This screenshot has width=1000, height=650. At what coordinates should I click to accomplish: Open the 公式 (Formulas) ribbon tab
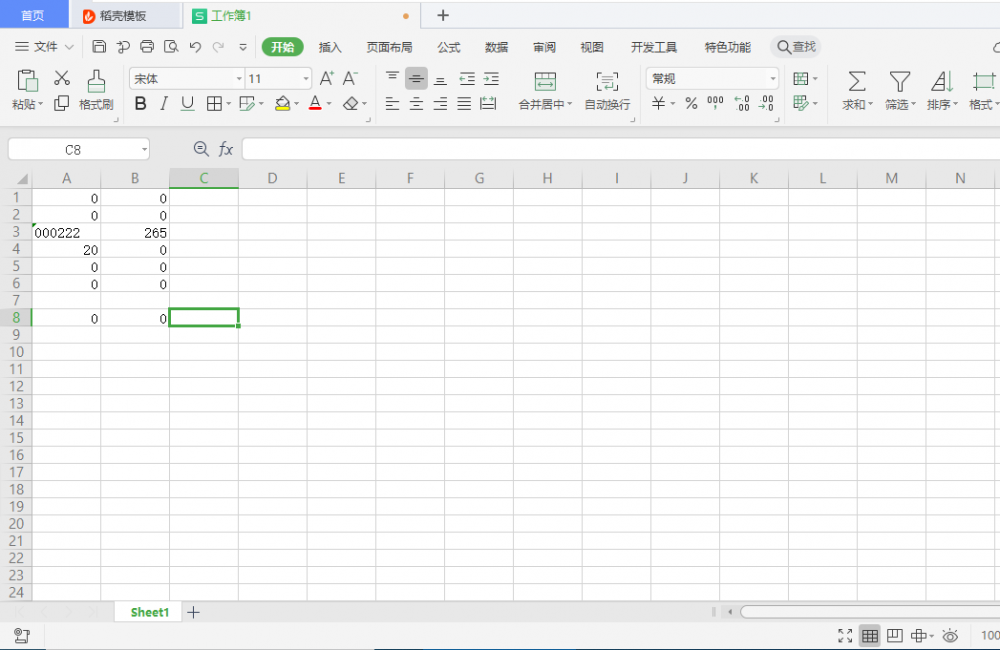click(x=449, y=47)
